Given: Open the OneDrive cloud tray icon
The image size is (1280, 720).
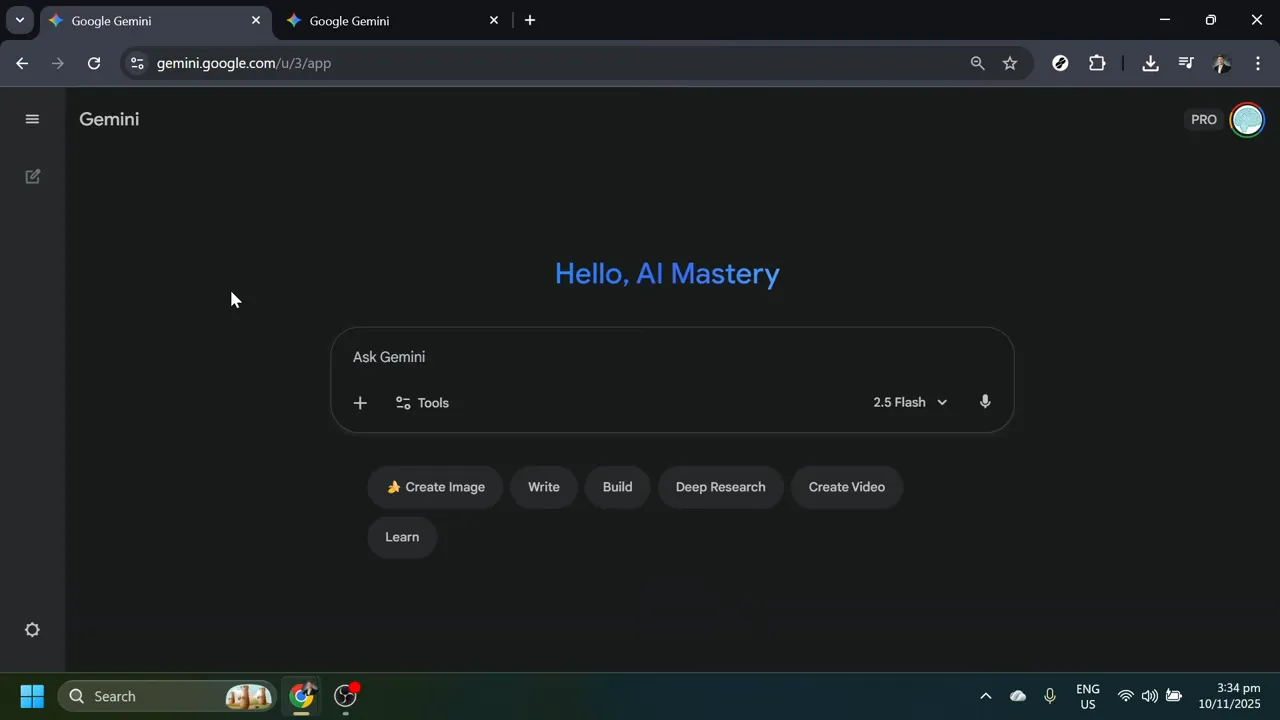Looking at the screenshot, I should [1018, 696].
